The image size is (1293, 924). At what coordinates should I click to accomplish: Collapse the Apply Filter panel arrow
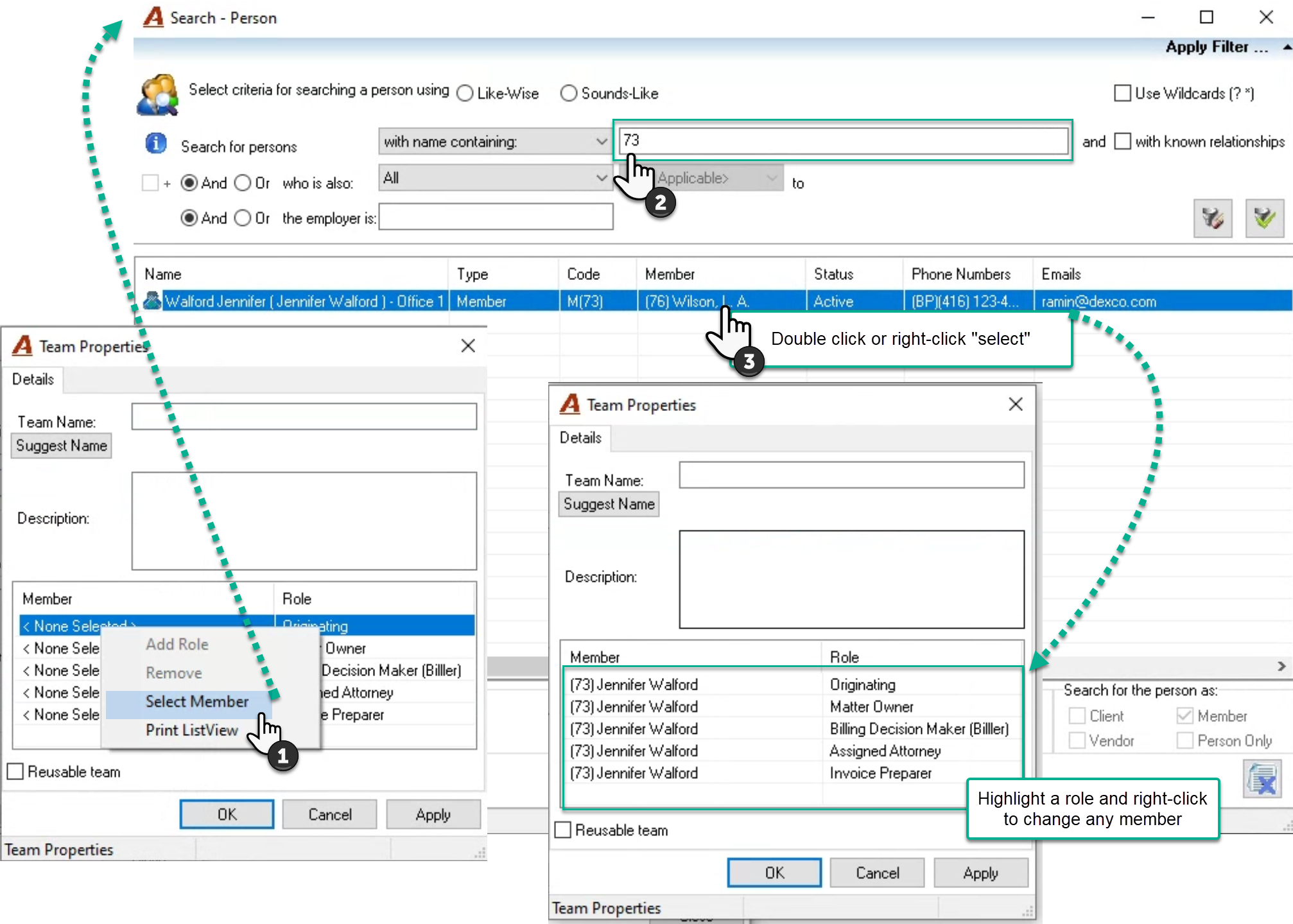(x=1287, y=47)
